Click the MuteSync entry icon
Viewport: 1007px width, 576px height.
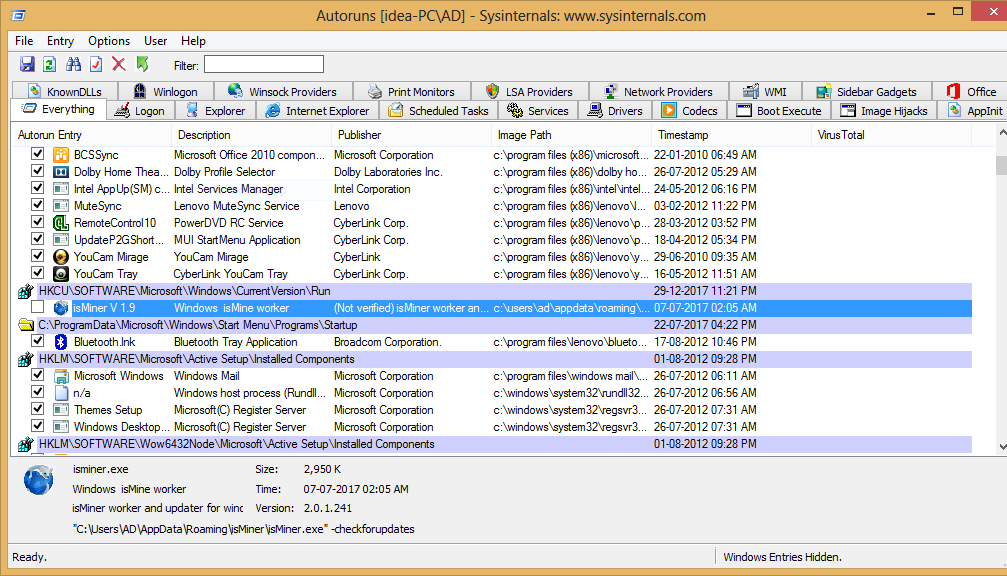tap(60, 206)
